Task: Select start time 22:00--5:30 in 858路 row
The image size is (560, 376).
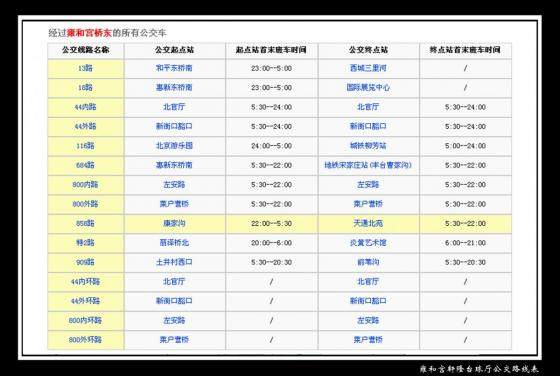Action: point(271,224)
